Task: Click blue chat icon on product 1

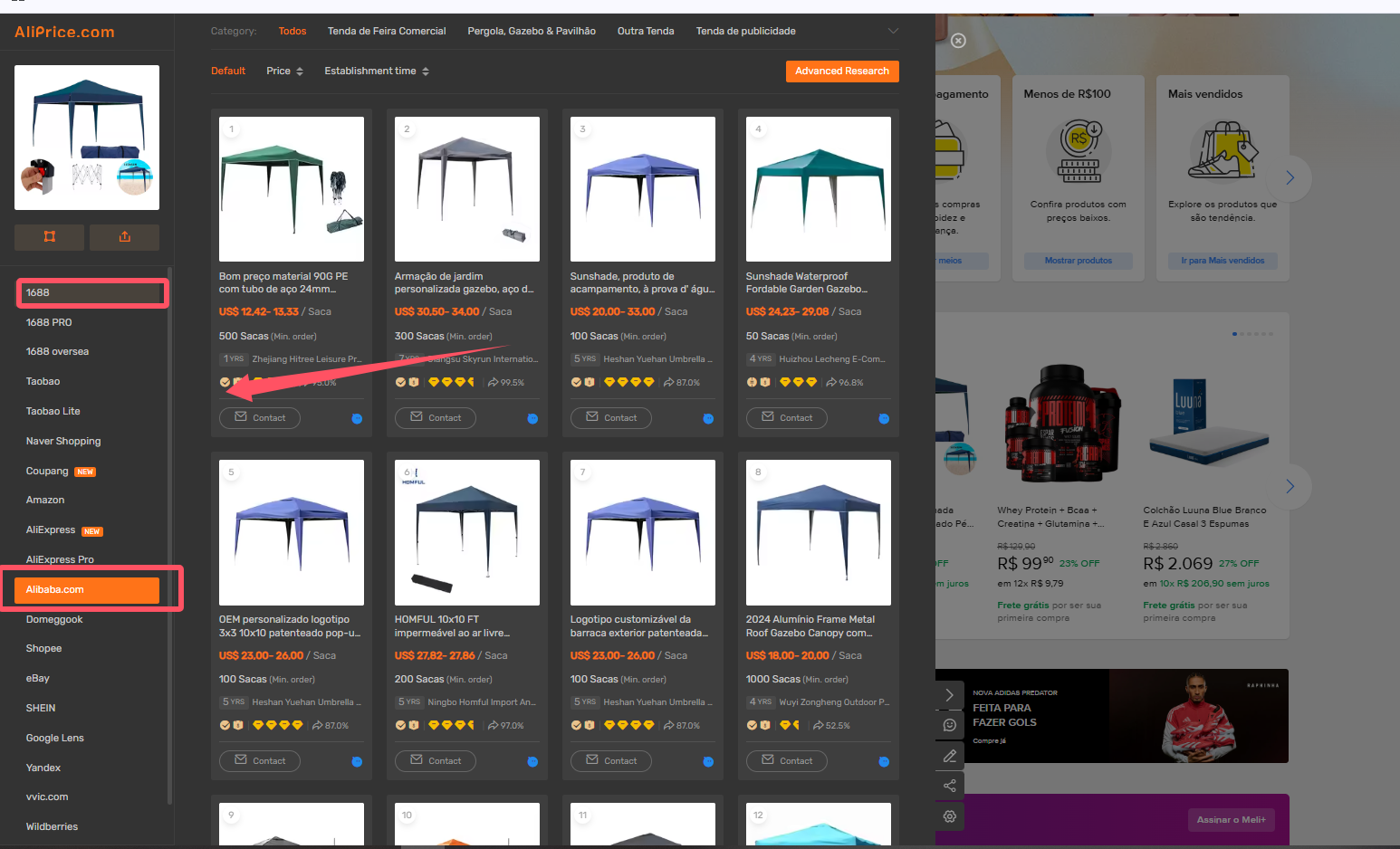Action: pos(357,419)
